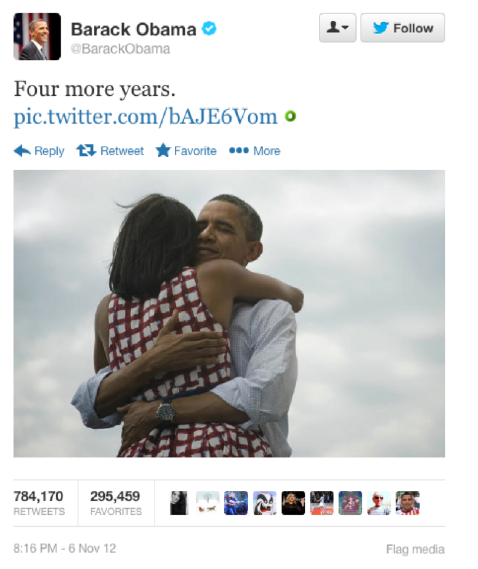The width and height of the screenshot is (478, 569).
Task: Open the More ellipsis options
Action: pos(255,151)
